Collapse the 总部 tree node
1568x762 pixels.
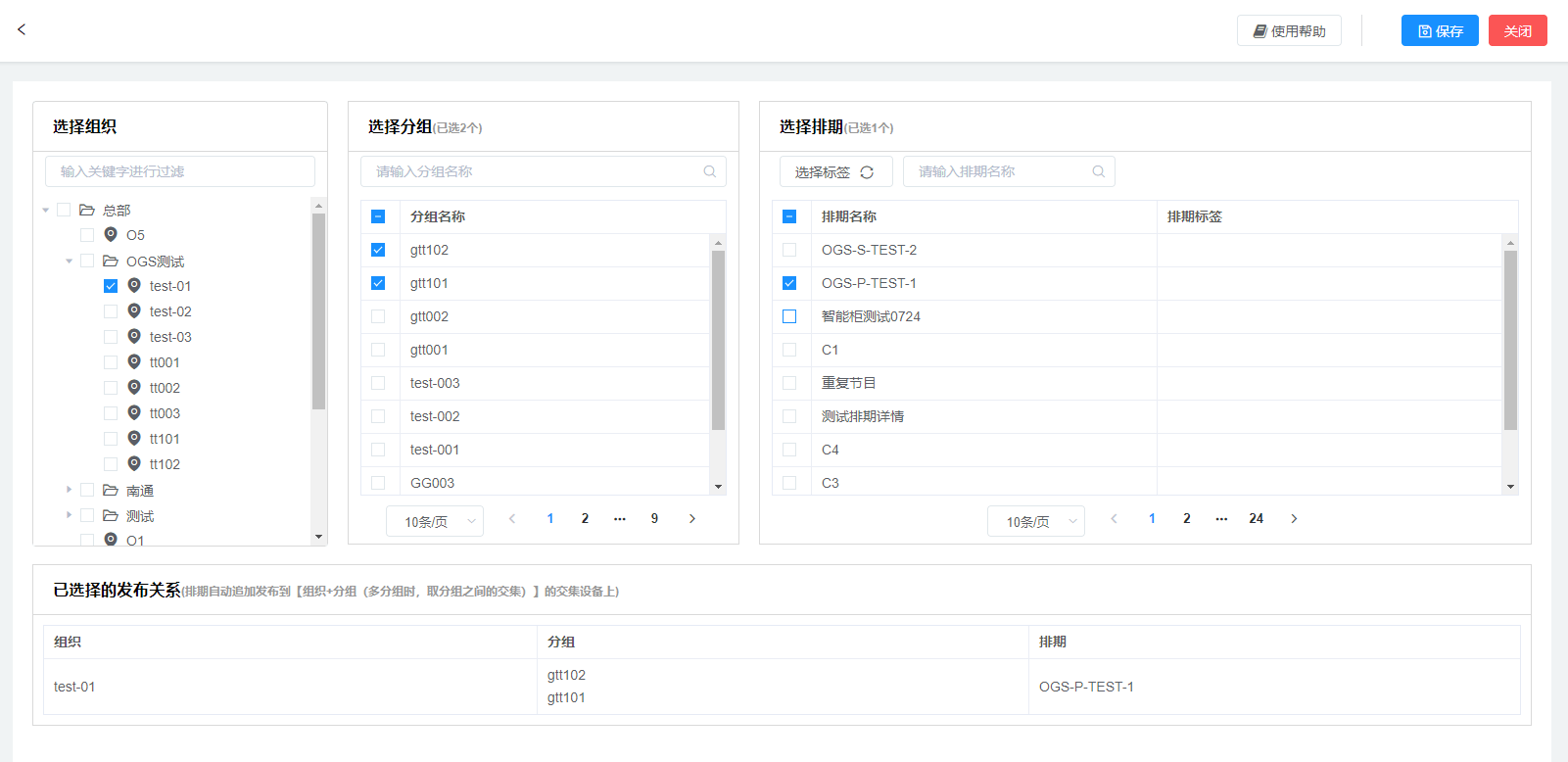pos(45,210)
